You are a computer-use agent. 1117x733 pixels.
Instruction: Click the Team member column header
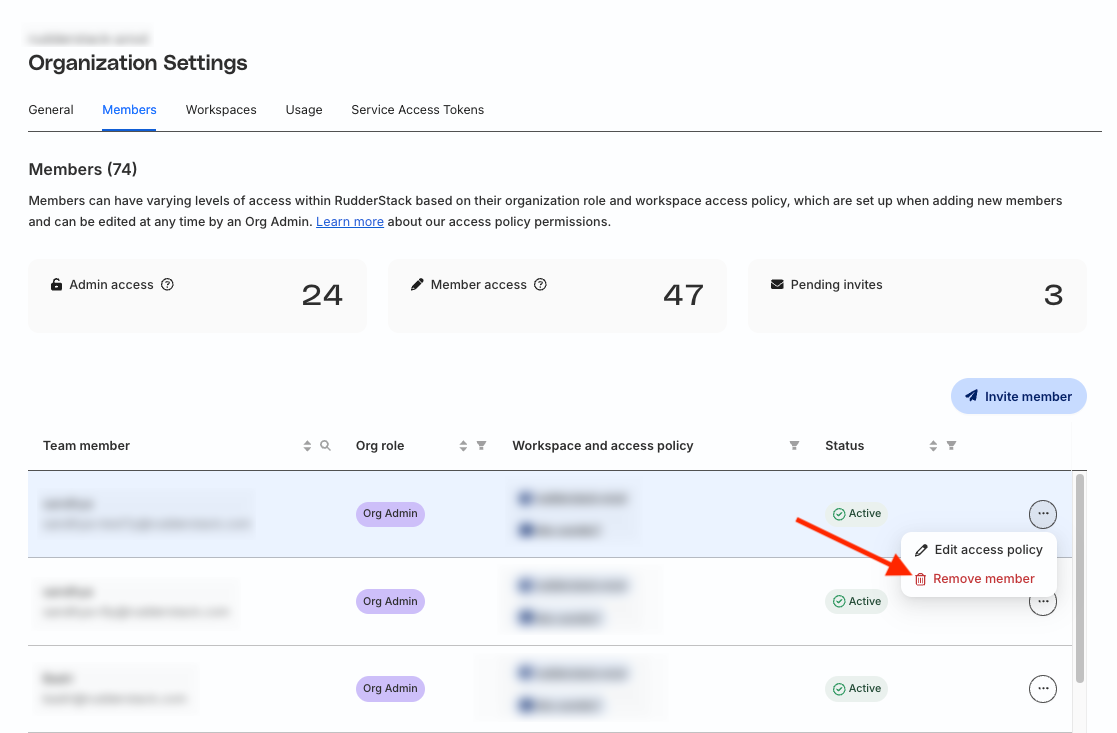86,446
